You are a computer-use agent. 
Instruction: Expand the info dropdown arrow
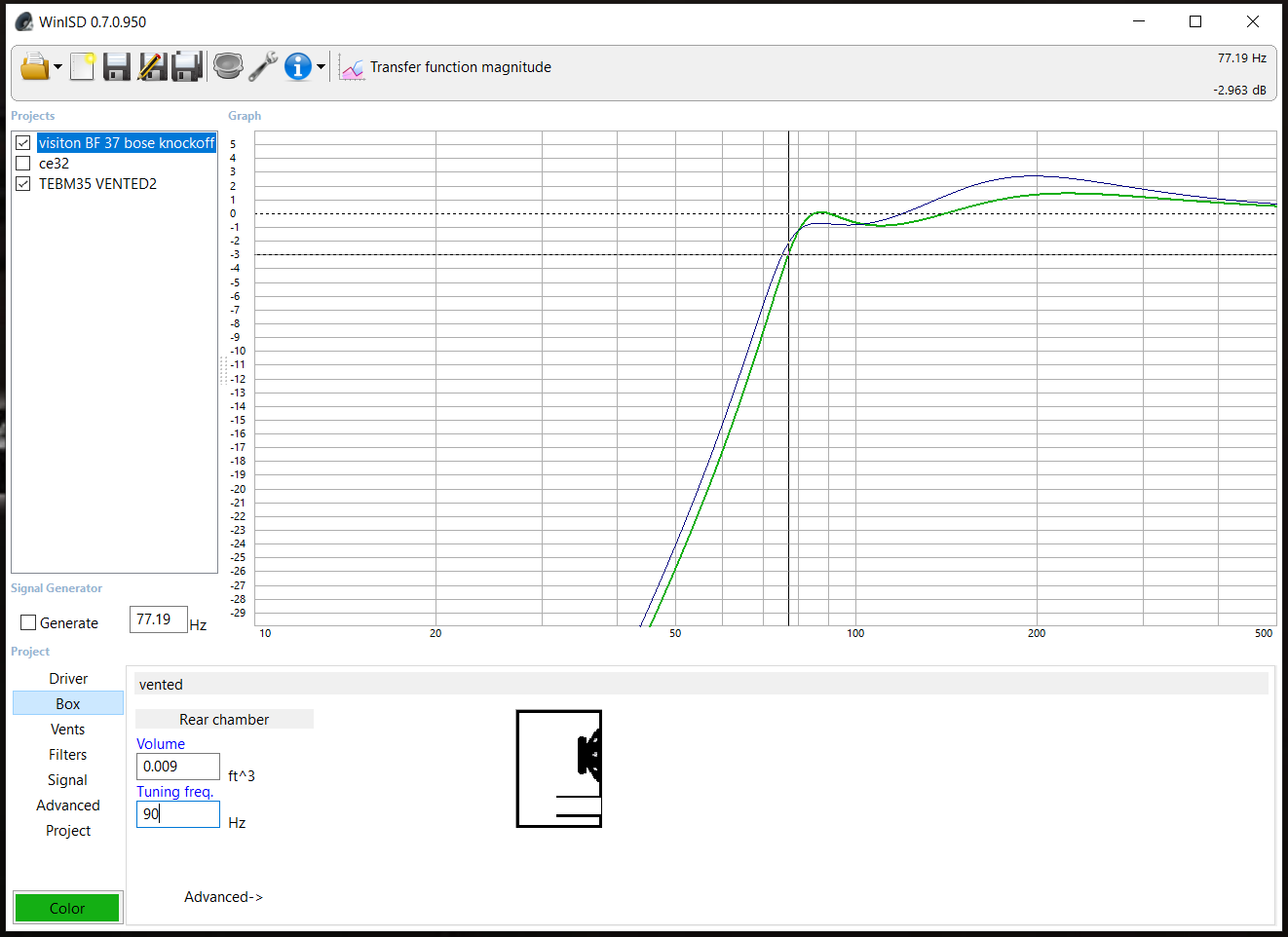click(321, 67)
